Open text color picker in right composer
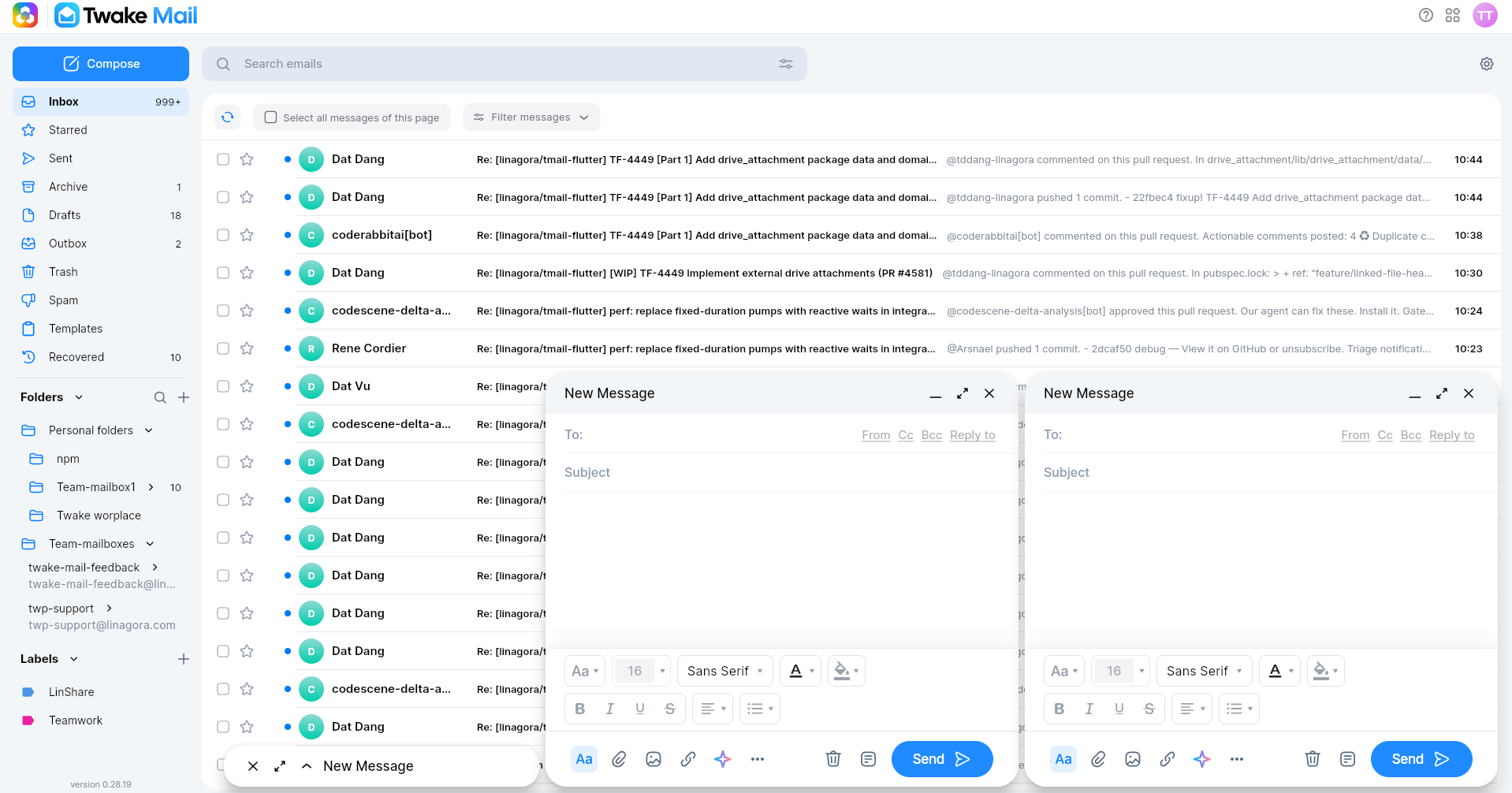 (x=1280, y=671)
